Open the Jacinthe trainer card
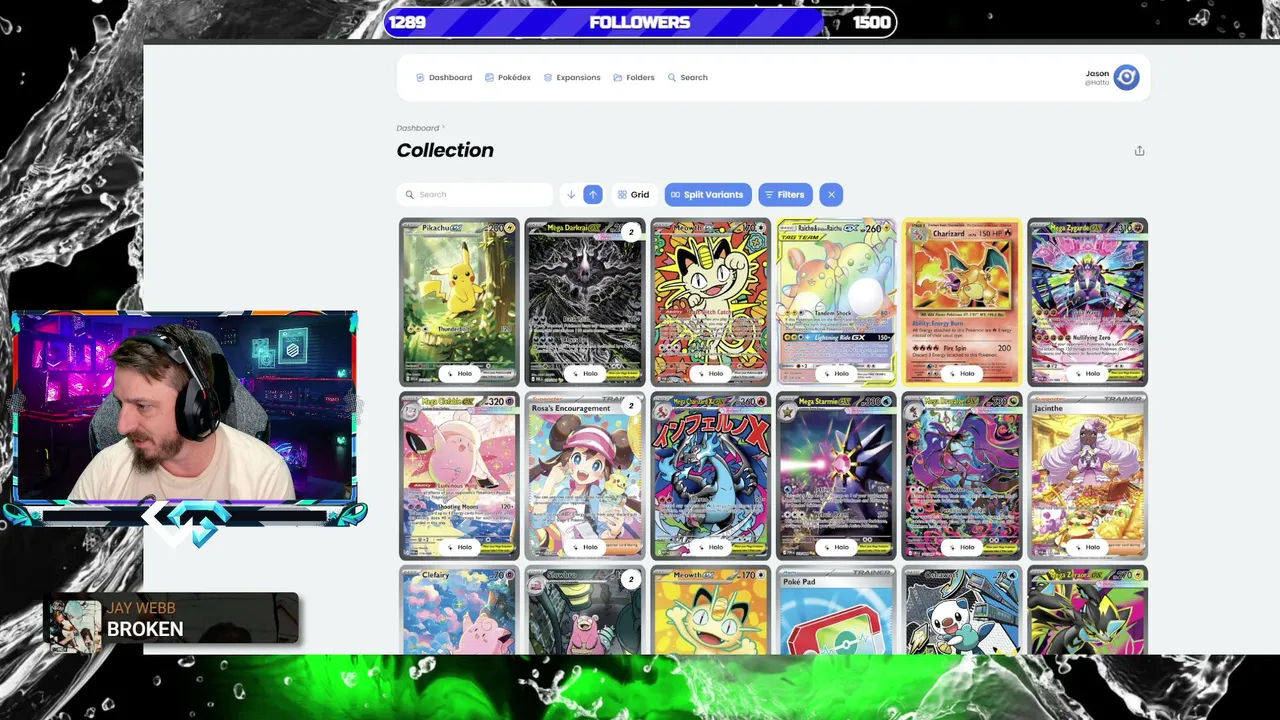Image resolution: width=1280 pixels, height=720 pixels. tap(1088, 476)
